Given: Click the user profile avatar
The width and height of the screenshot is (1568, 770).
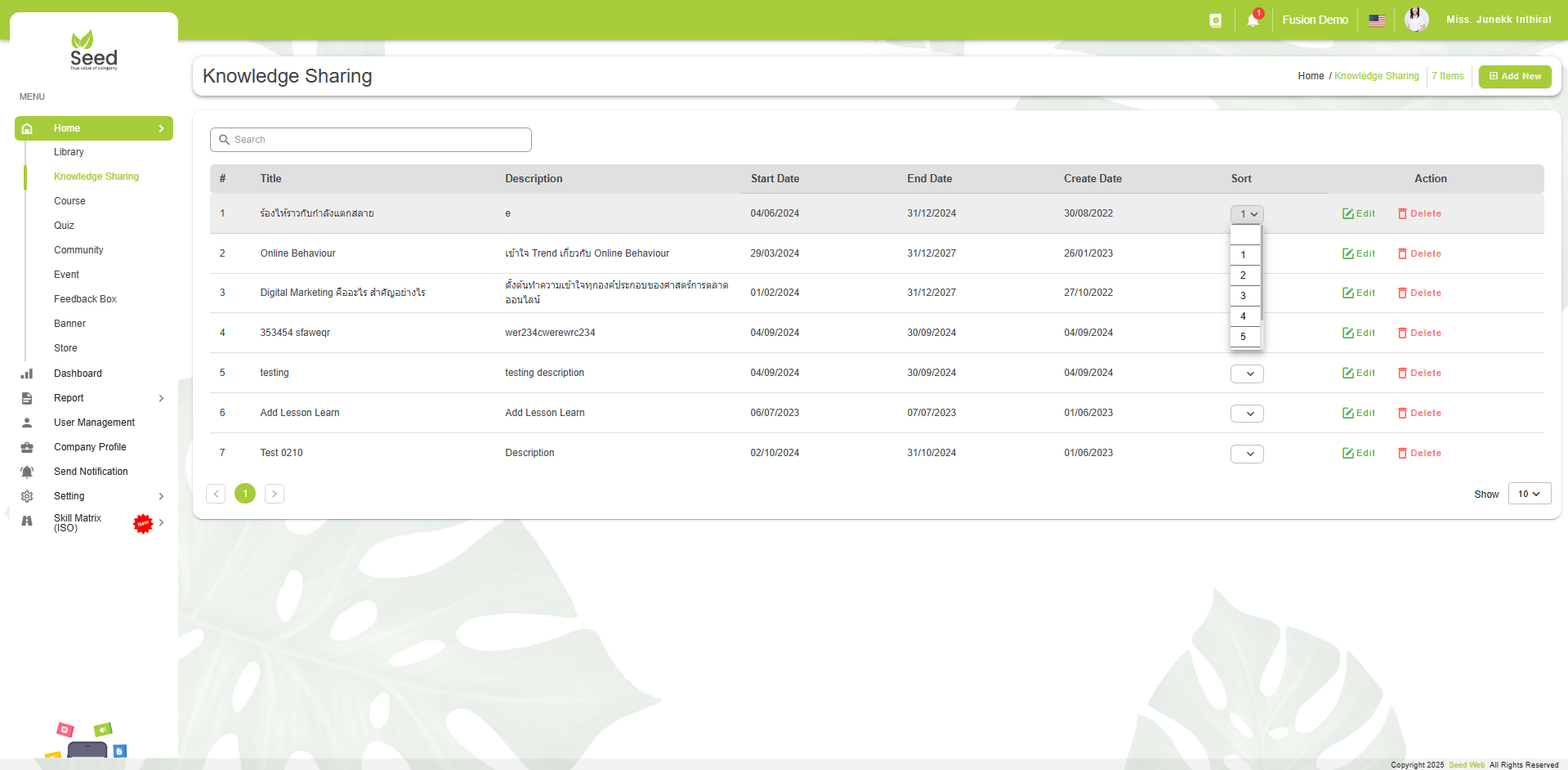Looking at the screenshot, I should [1416, 20].
